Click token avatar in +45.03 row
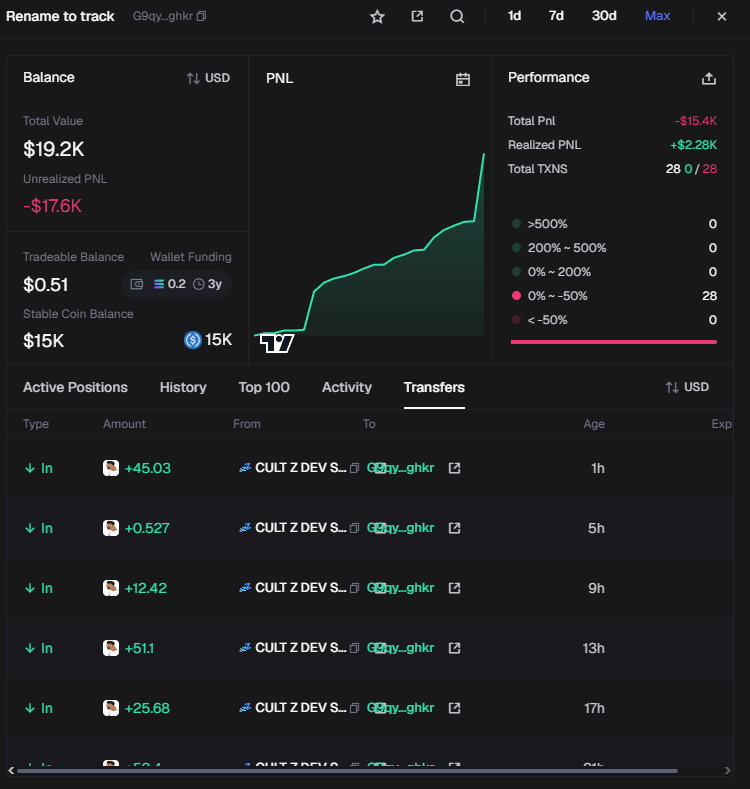The image size is (750, 789). pyautogui.click(x=111, y=468)
